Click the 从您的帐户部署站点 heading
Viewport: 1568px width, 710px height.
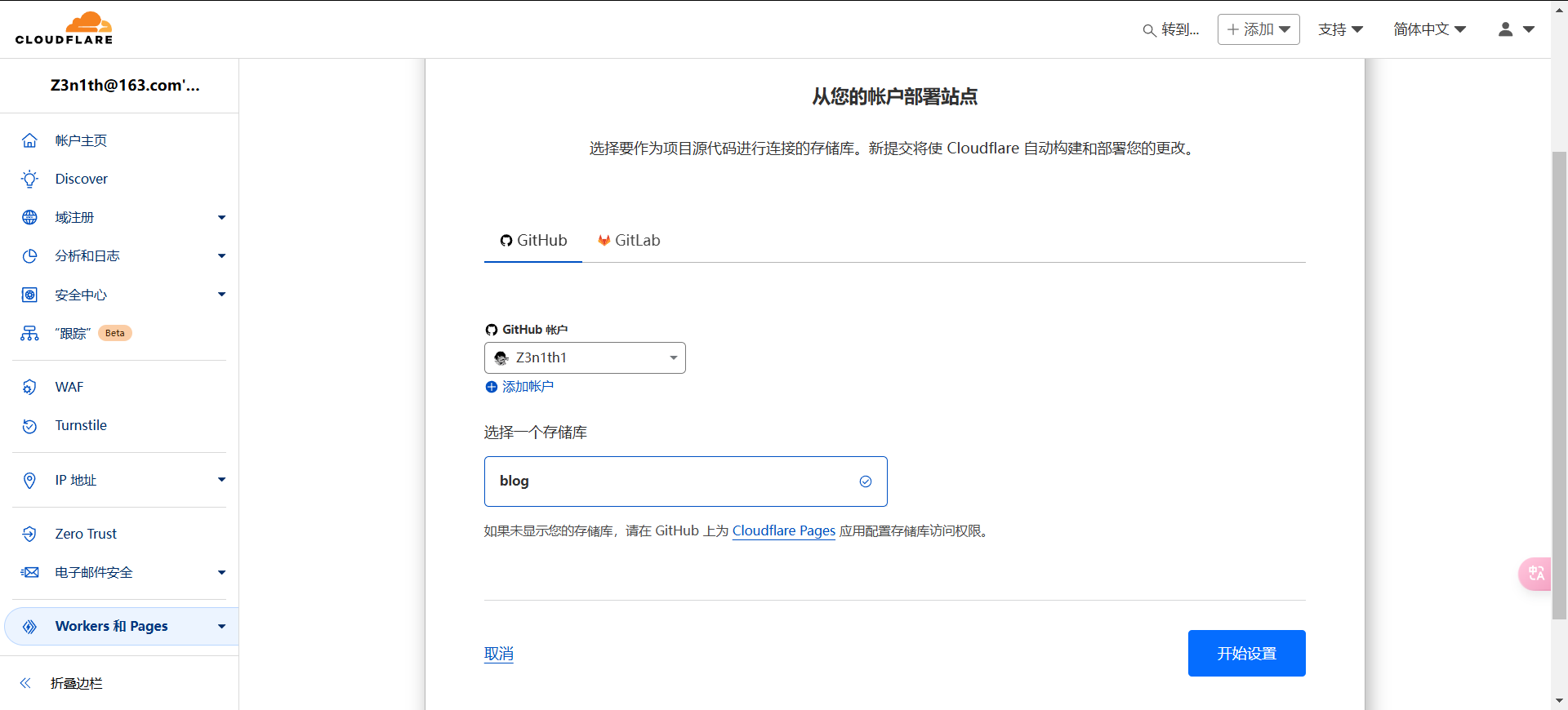[894, 97]
